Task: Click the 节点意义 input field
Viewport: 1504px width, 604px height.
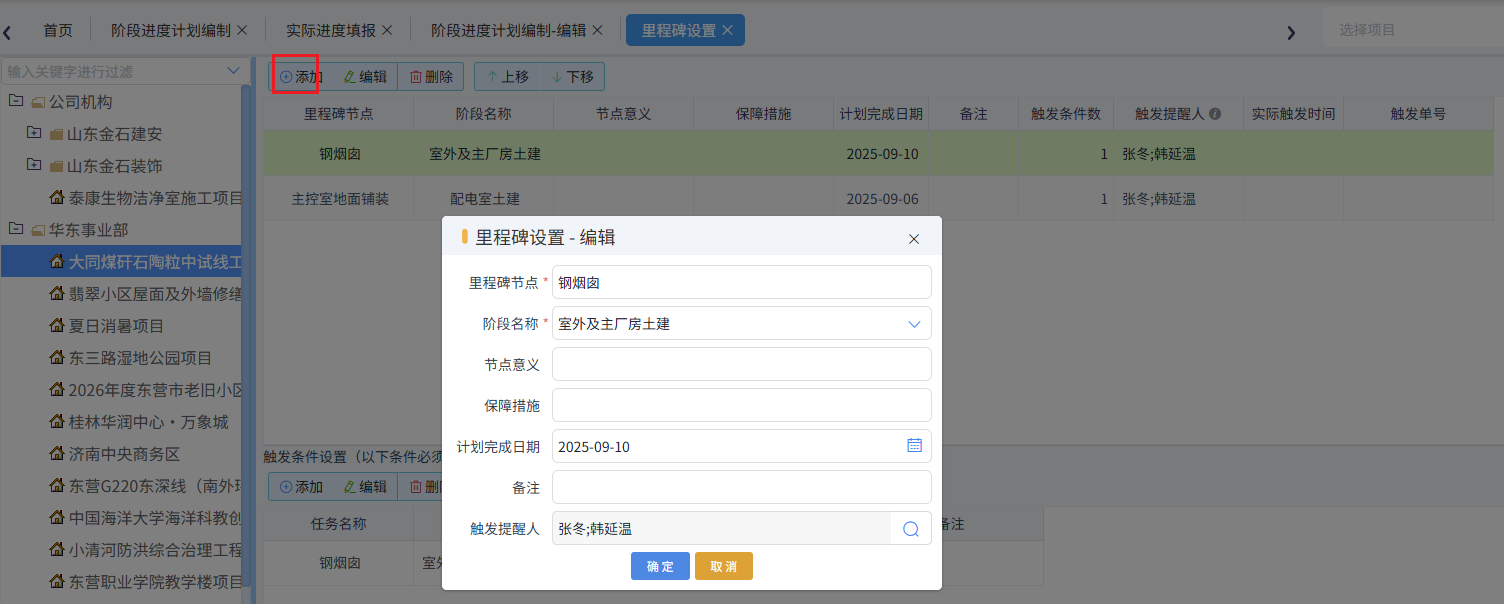Action: (742, 364)
